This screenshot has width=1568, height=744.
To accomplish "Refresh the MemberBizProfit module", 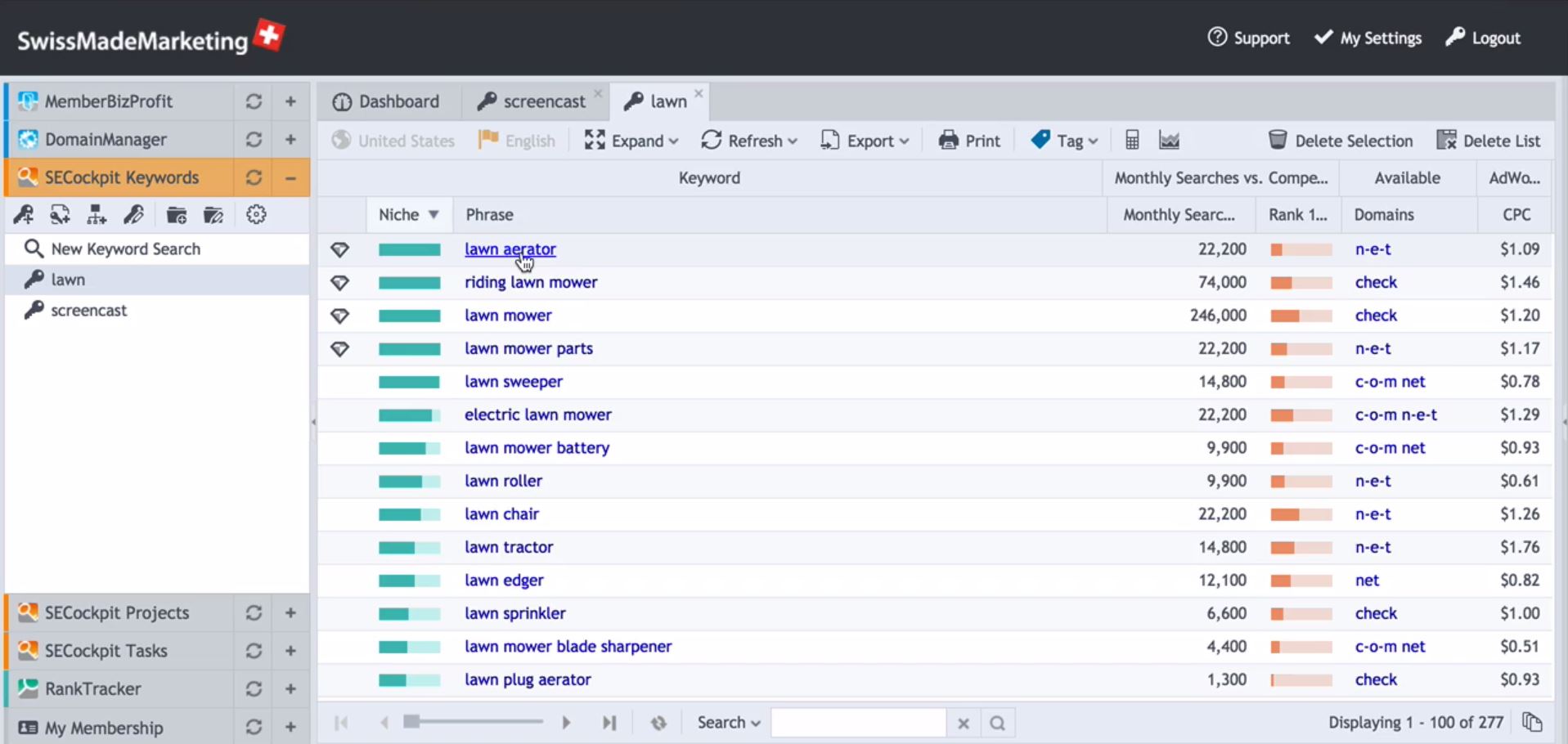I will (254, 101).
